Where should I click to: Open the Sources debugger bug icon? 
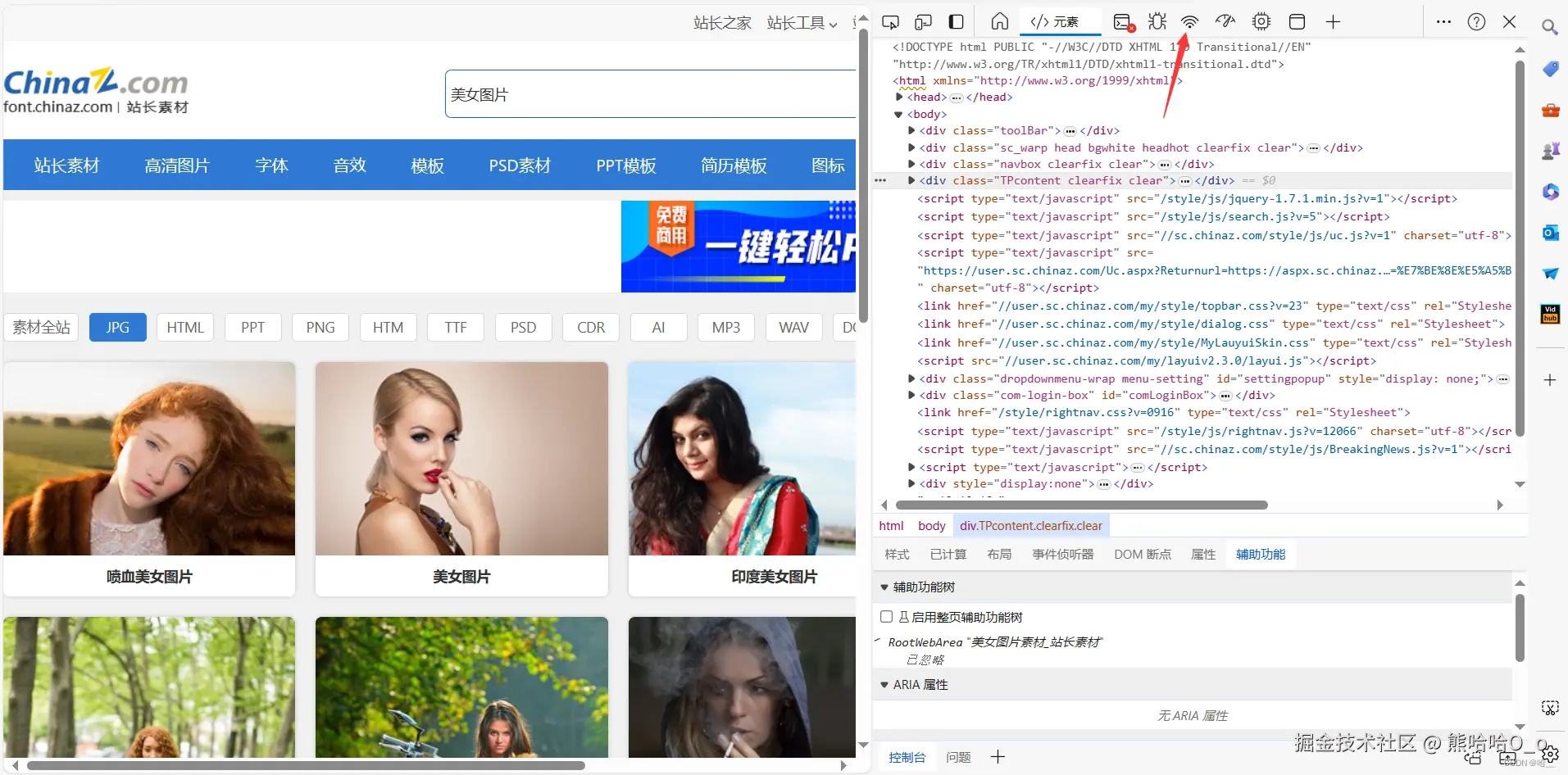tap(1157, 22)
